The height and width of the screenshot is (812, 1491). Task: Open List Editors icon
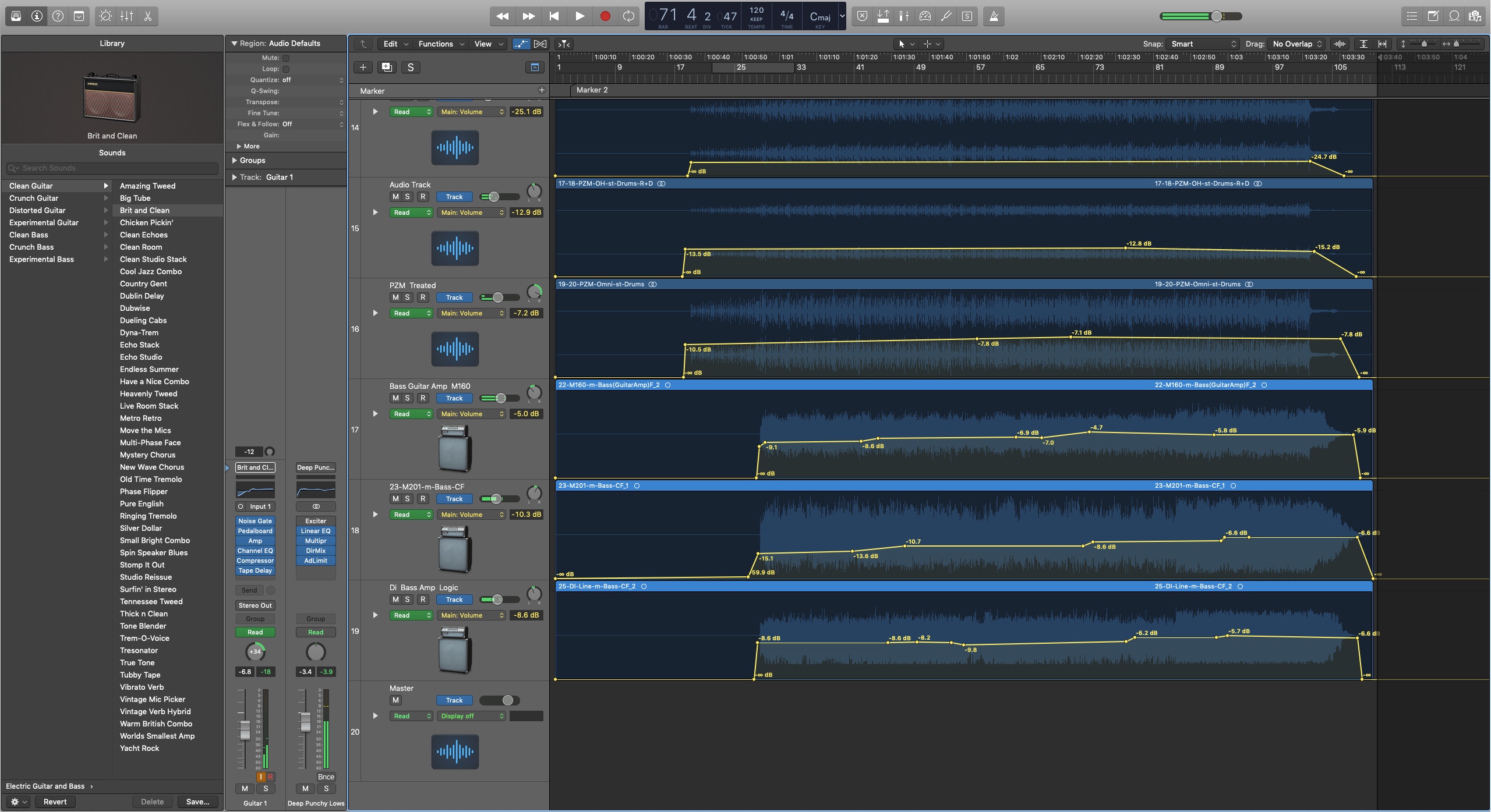tap(1412, 16)
